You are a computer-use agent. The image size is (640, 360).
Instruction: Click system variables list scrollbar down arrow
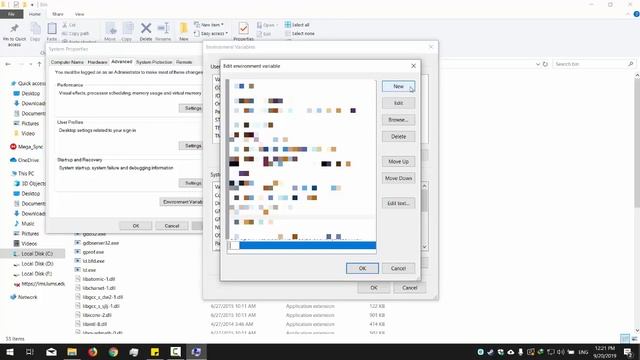pos(424,247)
